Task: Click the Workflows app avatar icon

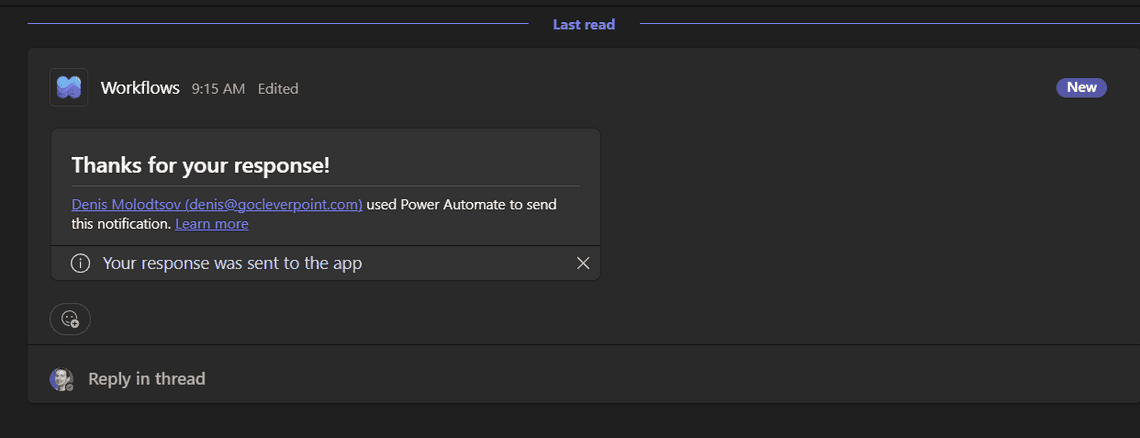Action: click(69, 88)
